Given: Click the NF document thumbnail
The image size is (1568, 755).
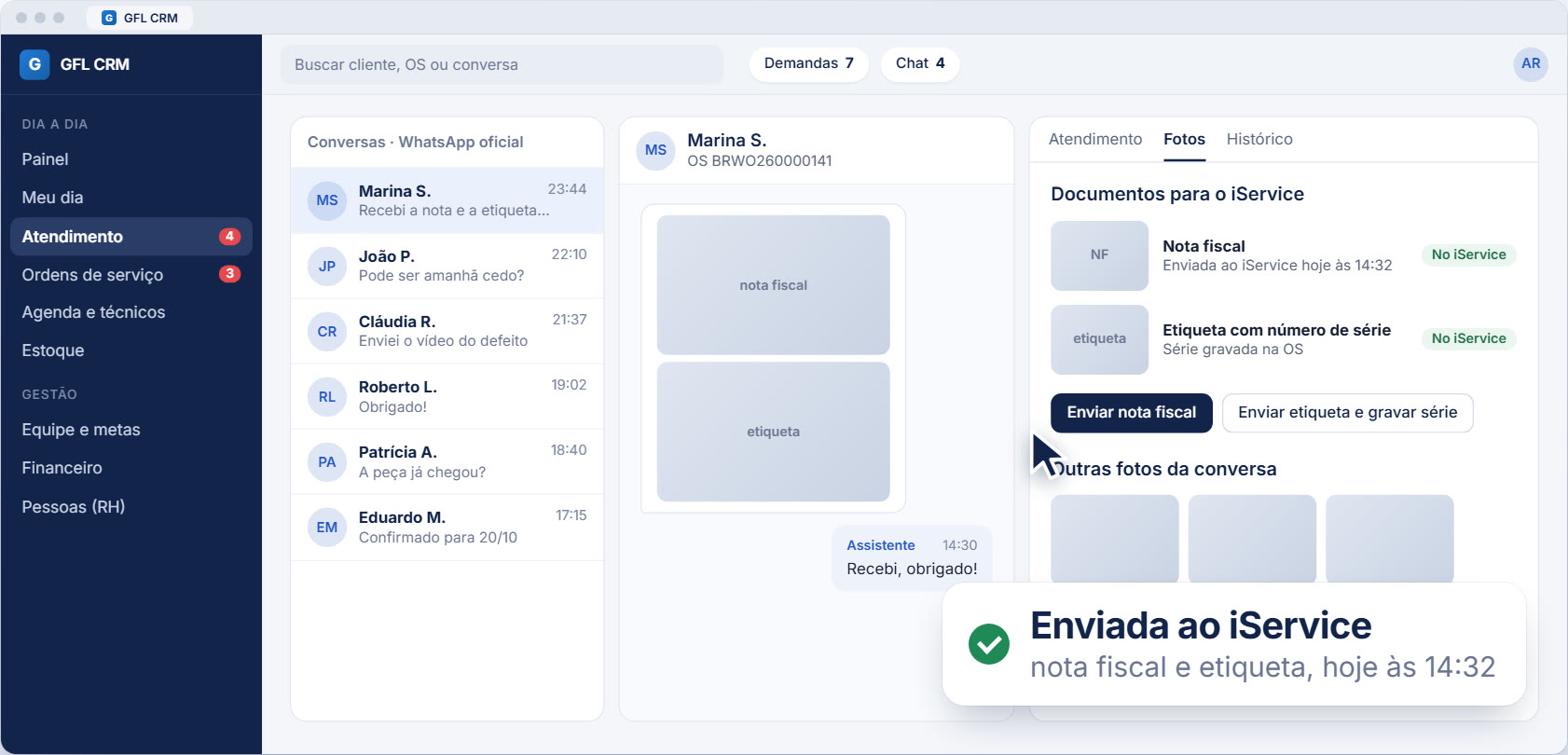Looking at the screenshot, I should click(x=1100, y=255).
